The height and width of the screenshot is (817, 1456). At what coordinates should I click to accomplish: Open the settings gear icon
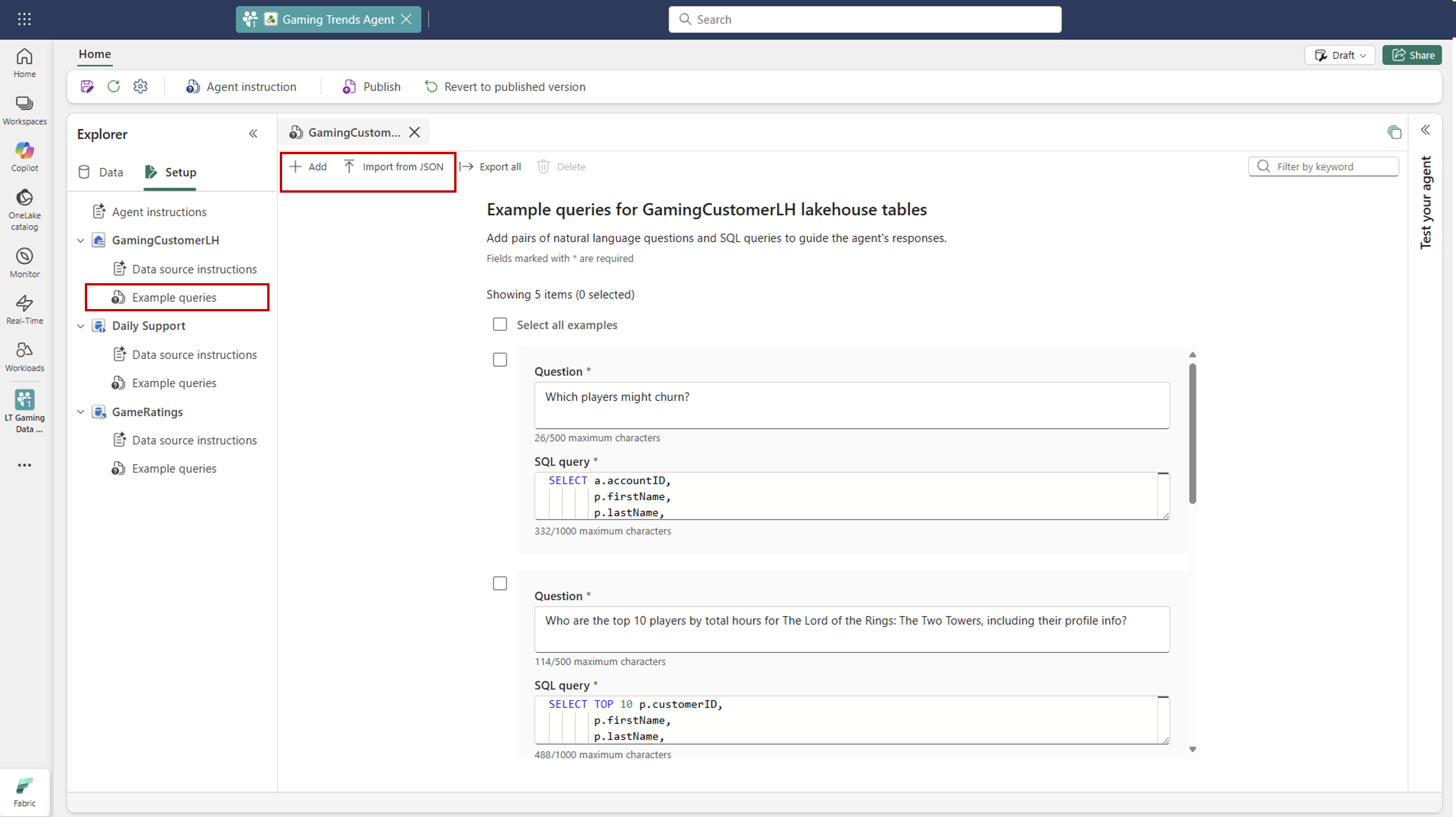coord(140,87)
